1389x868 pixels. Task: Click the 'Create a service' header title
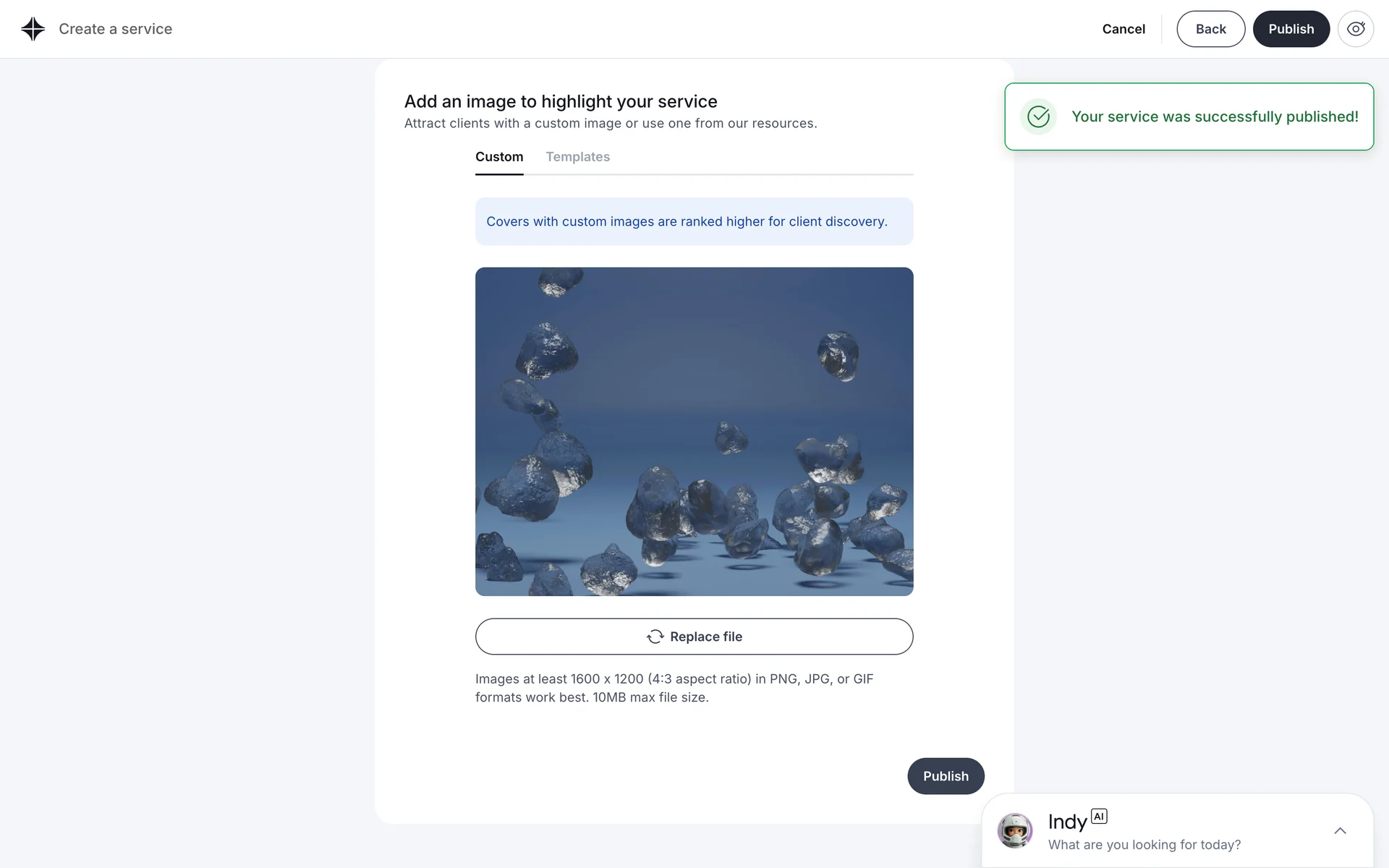115,29
